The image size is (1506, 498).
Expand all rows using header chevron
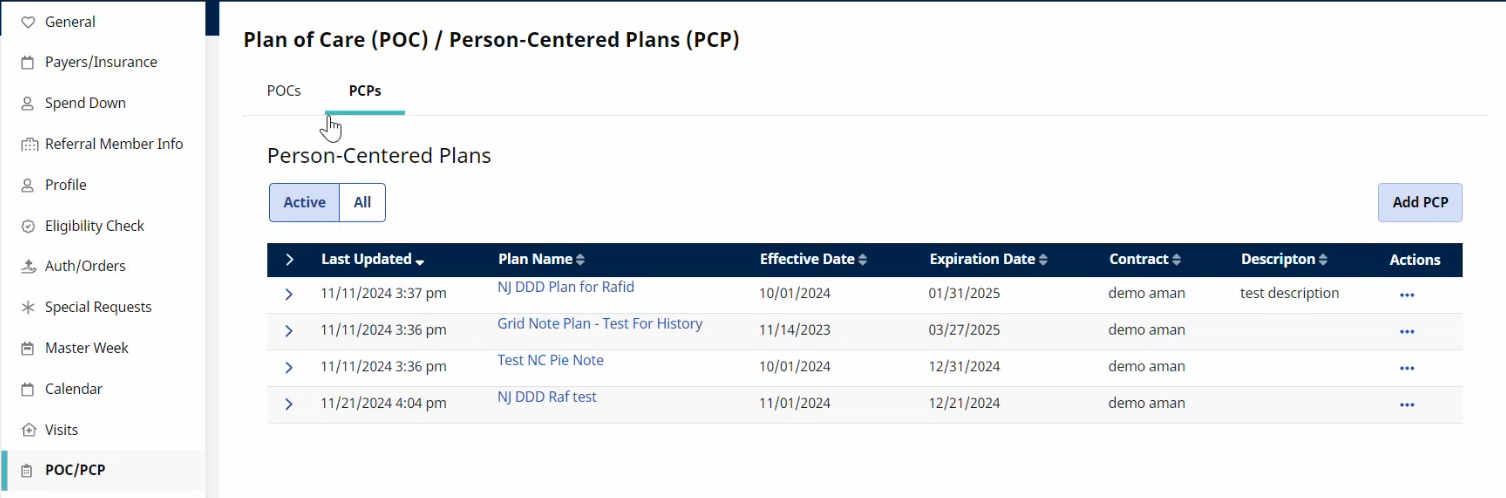coord(289,260)
